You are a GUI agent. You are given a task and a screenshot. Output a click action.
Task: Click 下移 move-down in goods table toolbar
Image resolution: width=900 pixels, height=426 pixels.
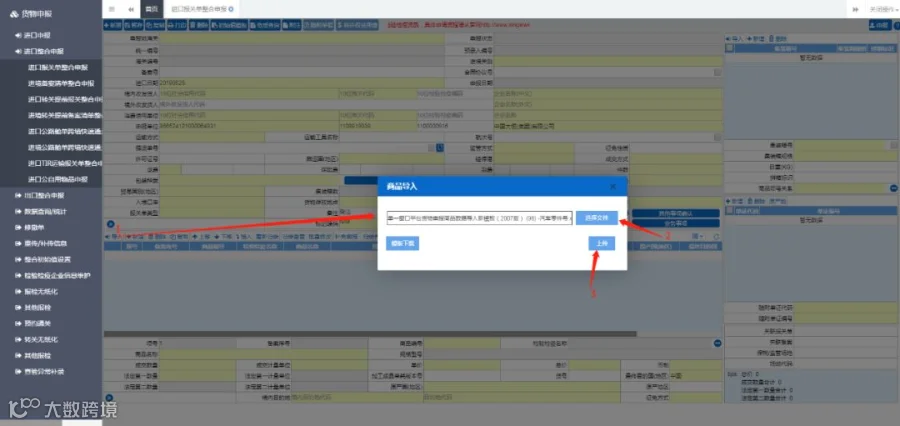pyautogui.click(x=223, y=236)
